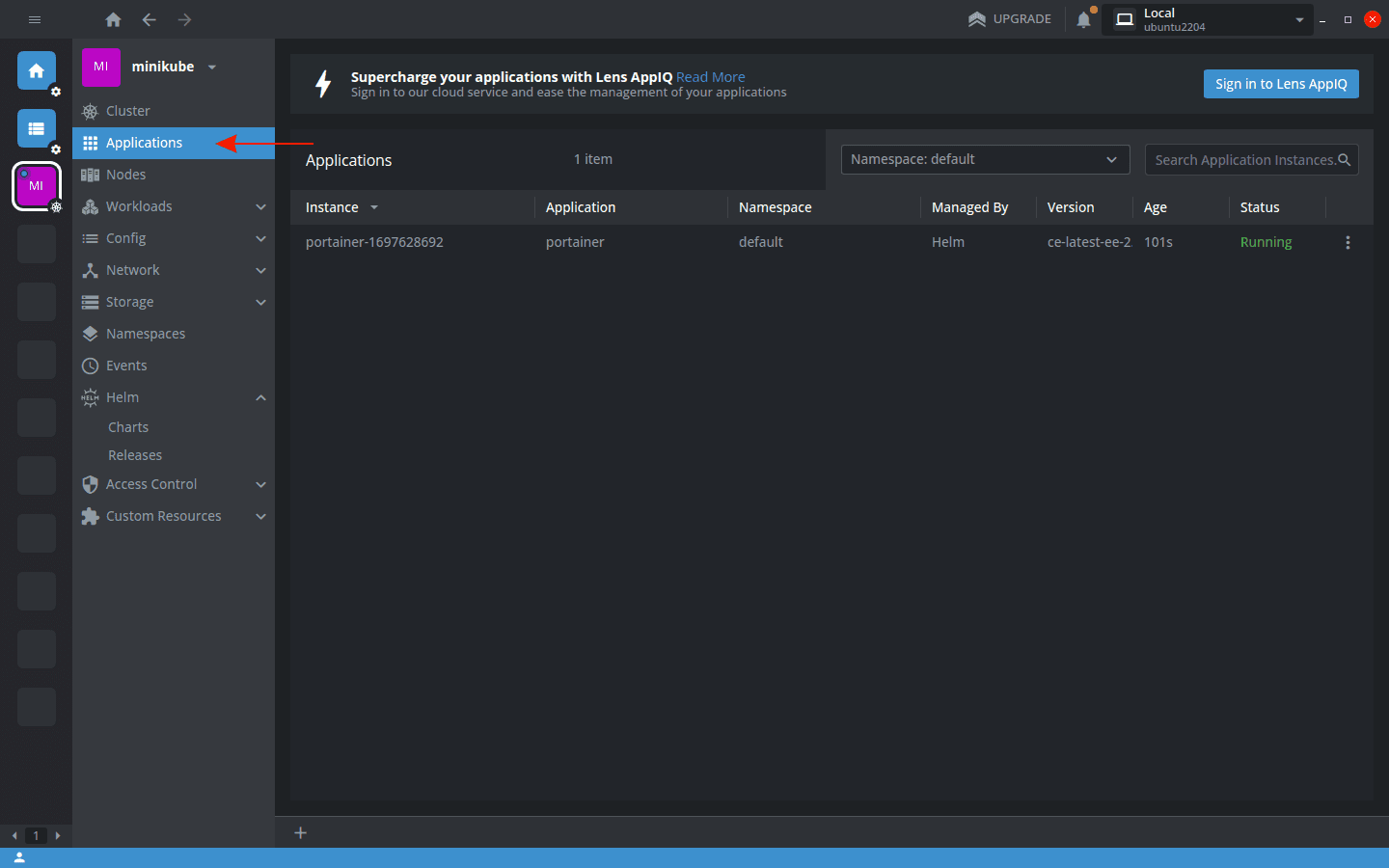Expand the minikube cluster dropdown arrow
The image size is (1389, 868).
[x=212, y=68]
